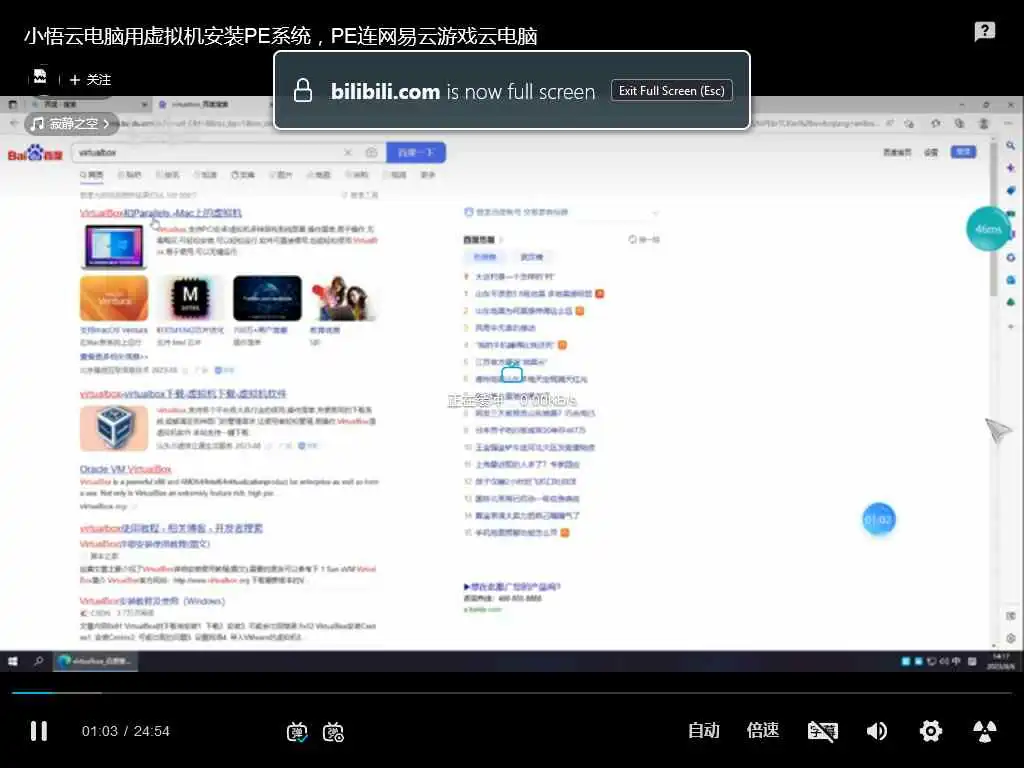The image size is (1024, 768).
Task: Open the 寂静之空 music tag
Action: (72, 123)
